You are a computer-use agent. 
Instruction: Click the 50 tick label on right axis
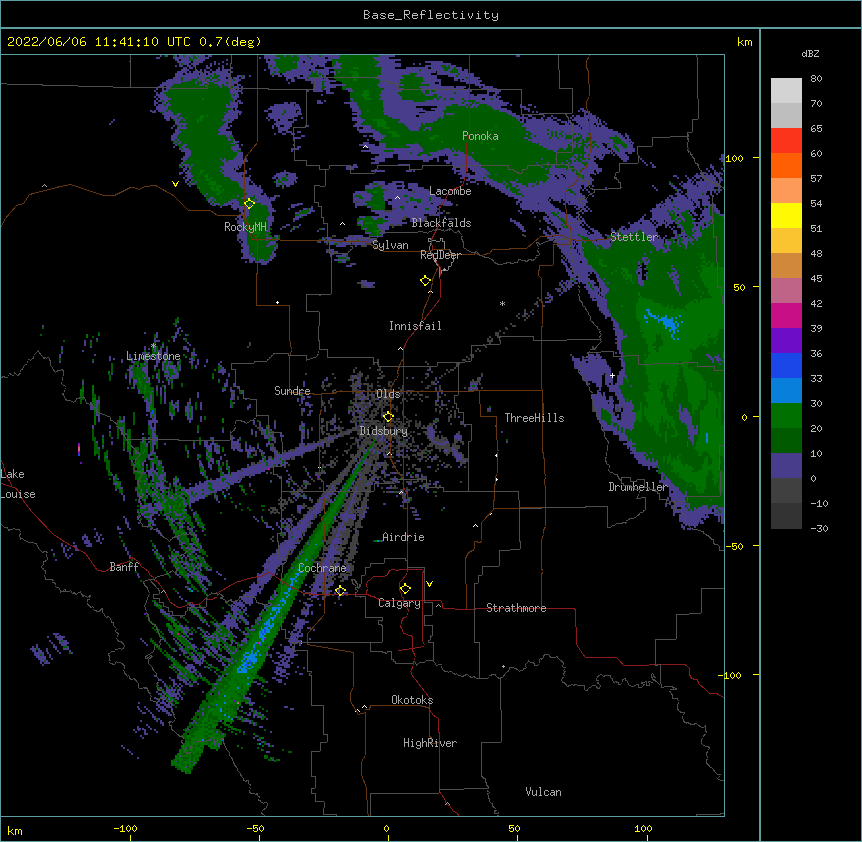click(739, 287)
